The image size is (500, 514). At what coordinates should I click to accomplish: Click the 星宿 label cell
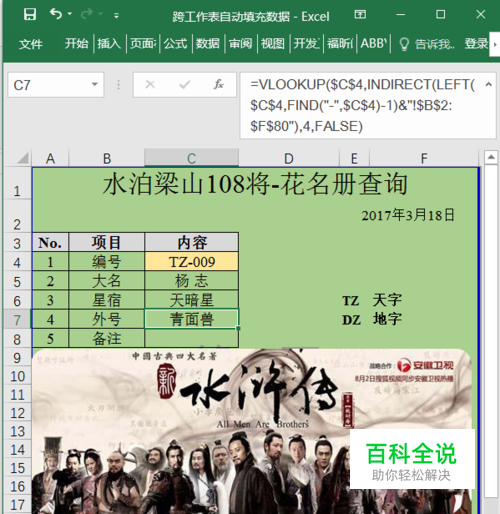pyautogui.click(x=106, y=300)
